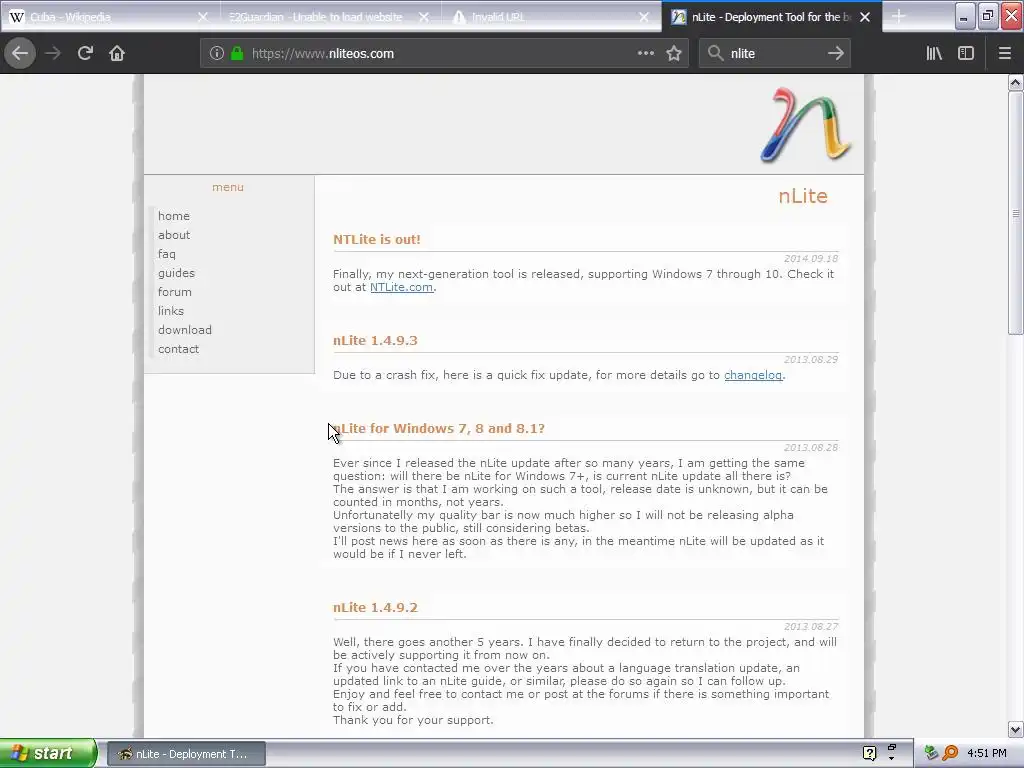Open the home menu link
Screen dimensions: 1024x768
(x=174, y=216)
